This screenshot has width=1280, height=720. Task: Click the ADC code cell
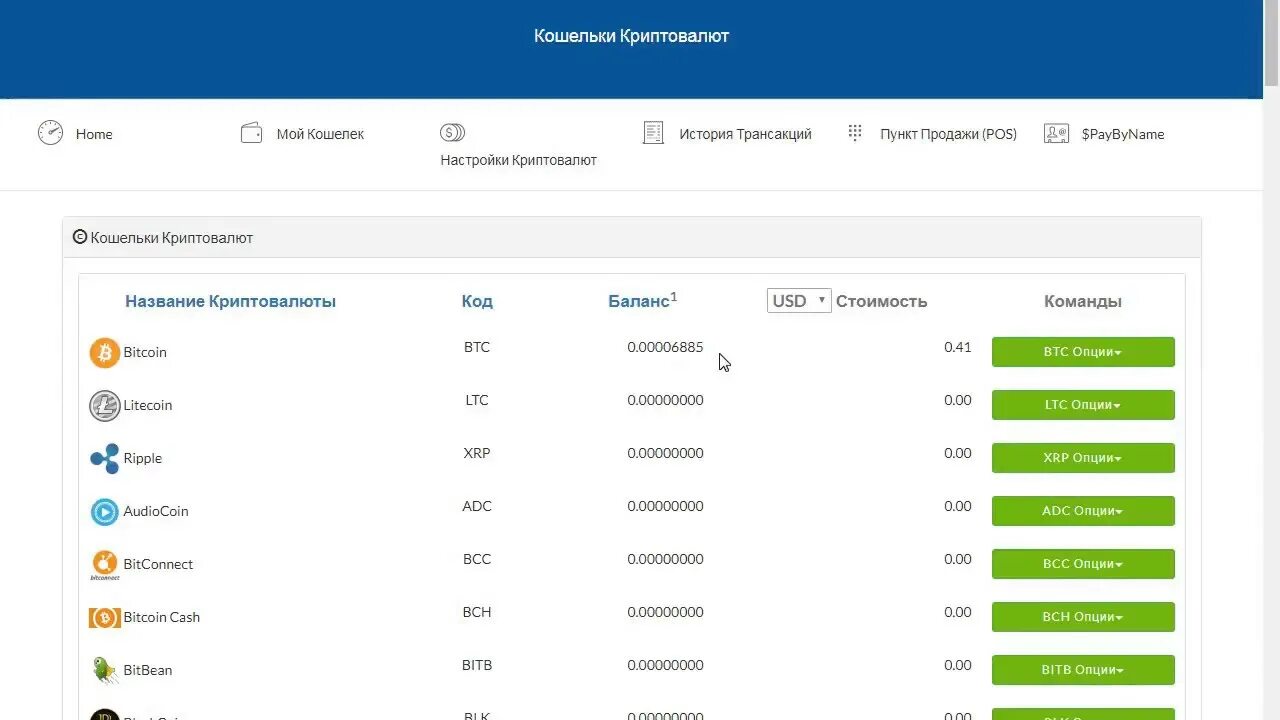477,506
